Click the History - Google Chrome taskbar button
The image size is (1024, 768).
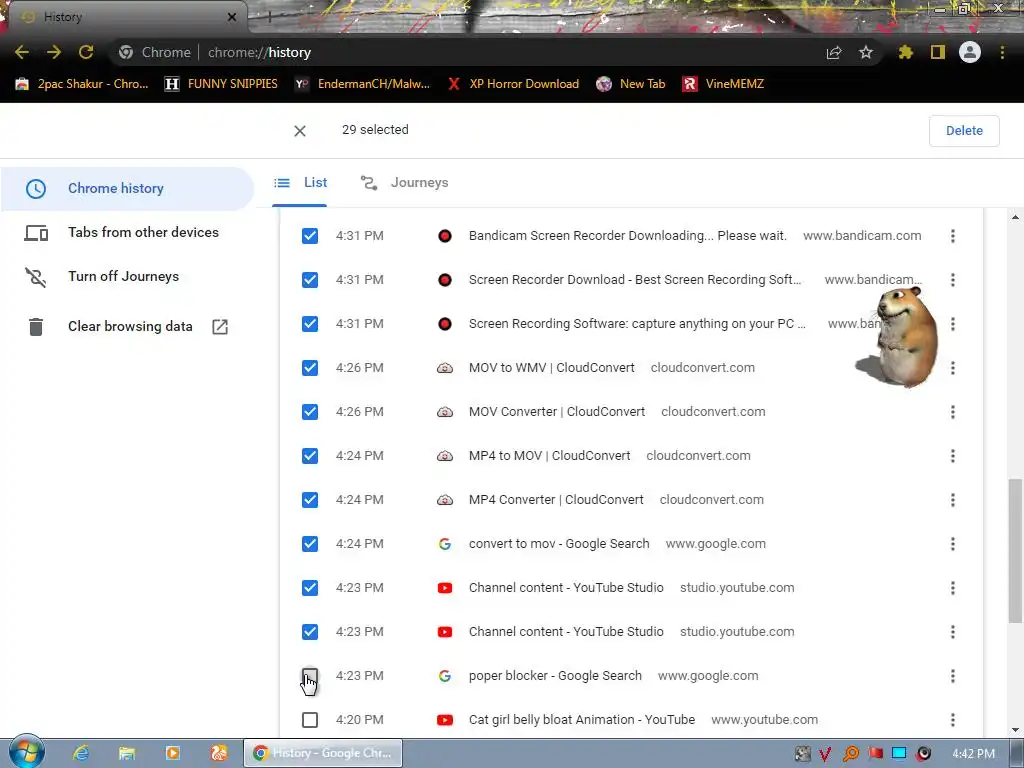[323, 753]
